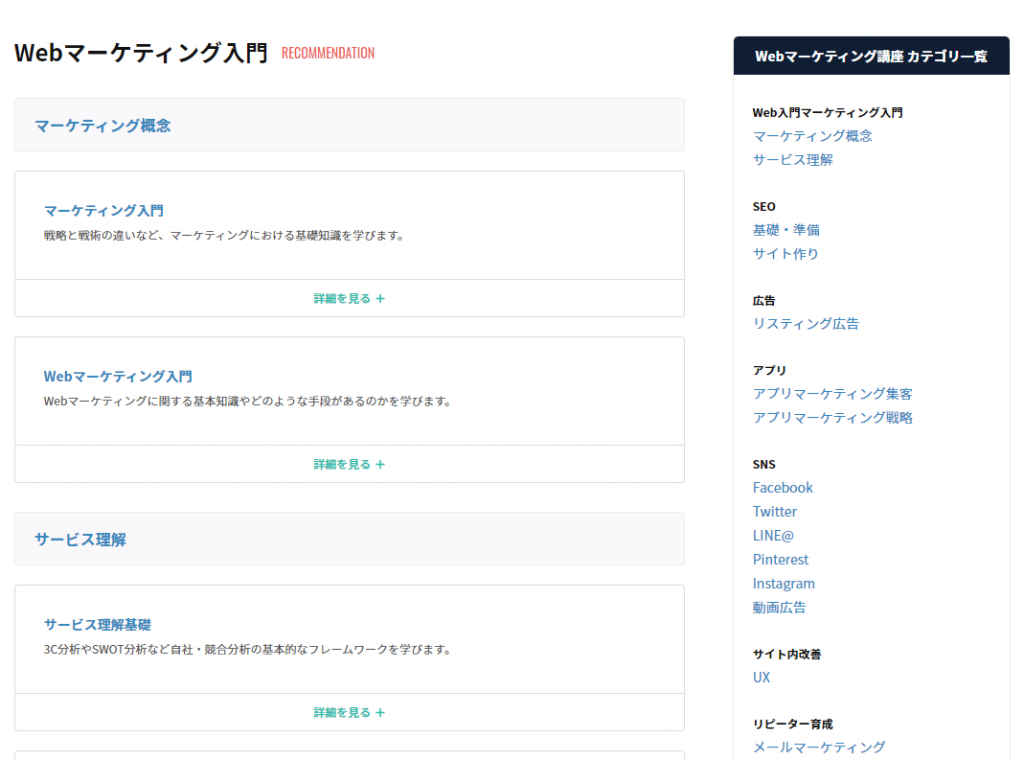The height and width of the screenshot is (760, 1024).
Task: Click the 広告 category heading
Action: [x=764, y=300]
